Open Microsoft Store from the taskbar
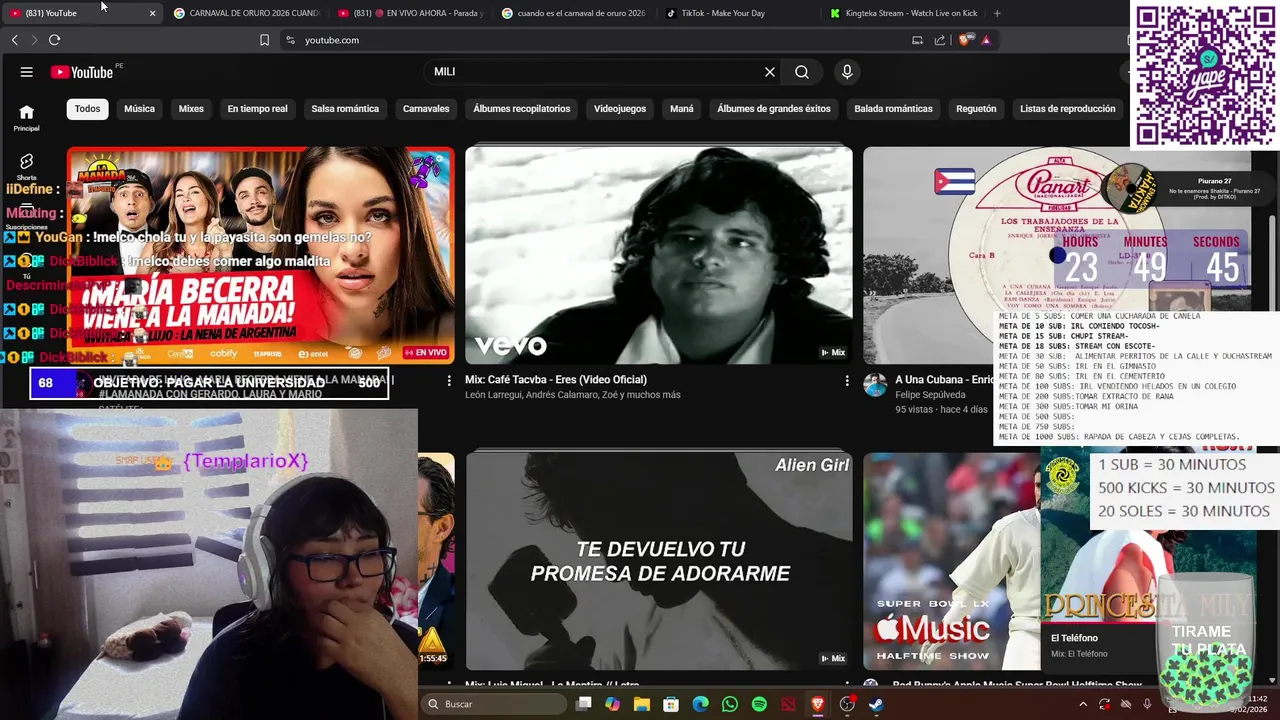This screenshot has height=720, width=1280. pyautogui.click(x=671, y=704)
